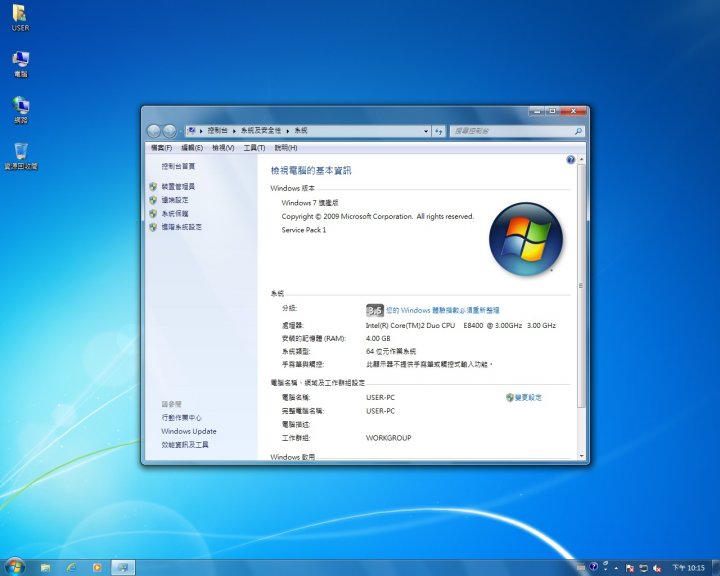Open 系統保護 link
The width and height of the screenshot is (720, 576).
175,214
